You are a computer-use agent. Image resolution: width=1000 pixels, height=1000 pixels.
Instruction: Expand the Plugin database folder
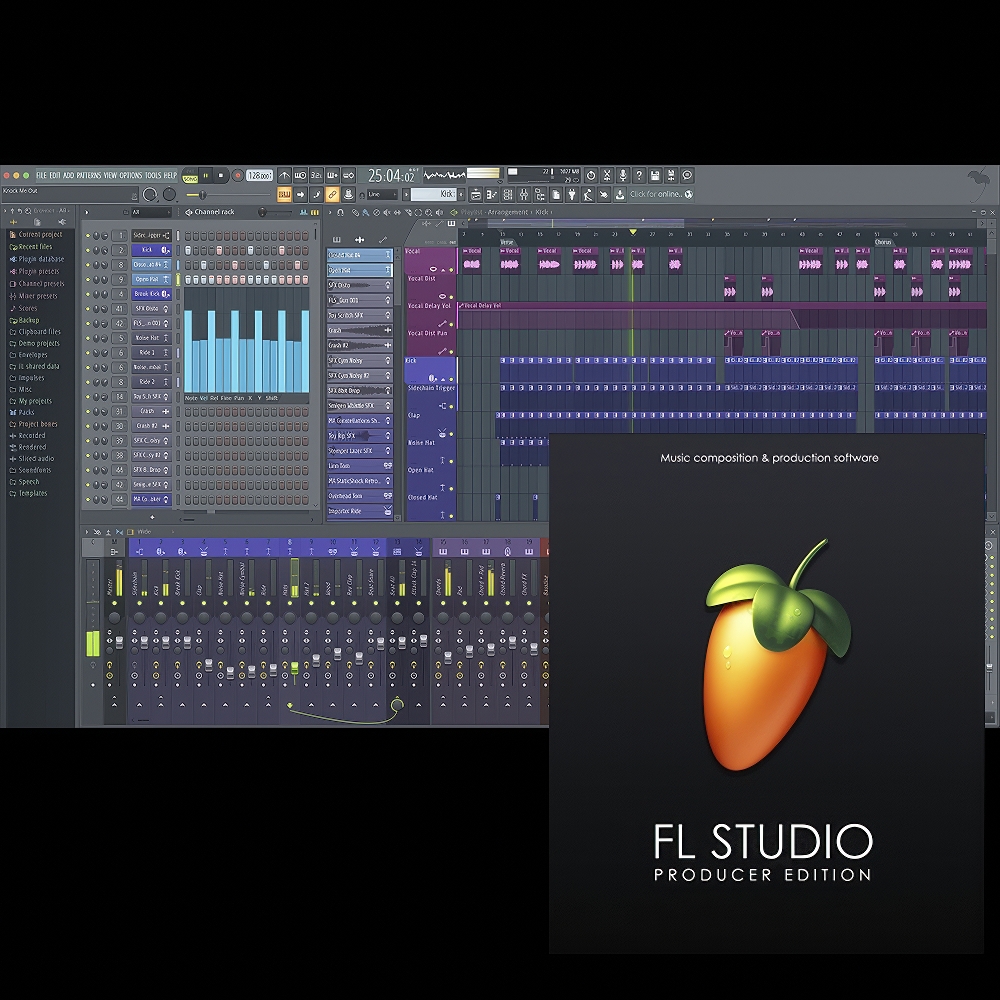(x=39, y=259)
